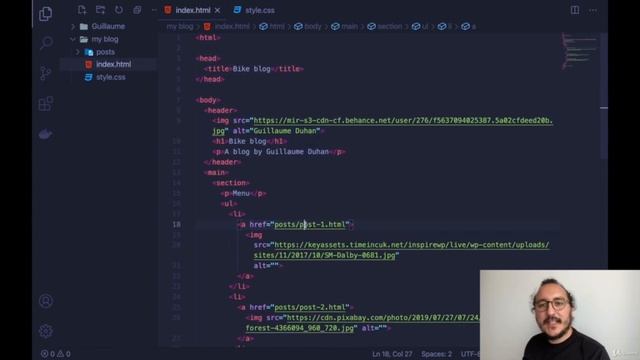
Task: Click the Spaces: 2 status item
Action: click(x=436, y=354)
